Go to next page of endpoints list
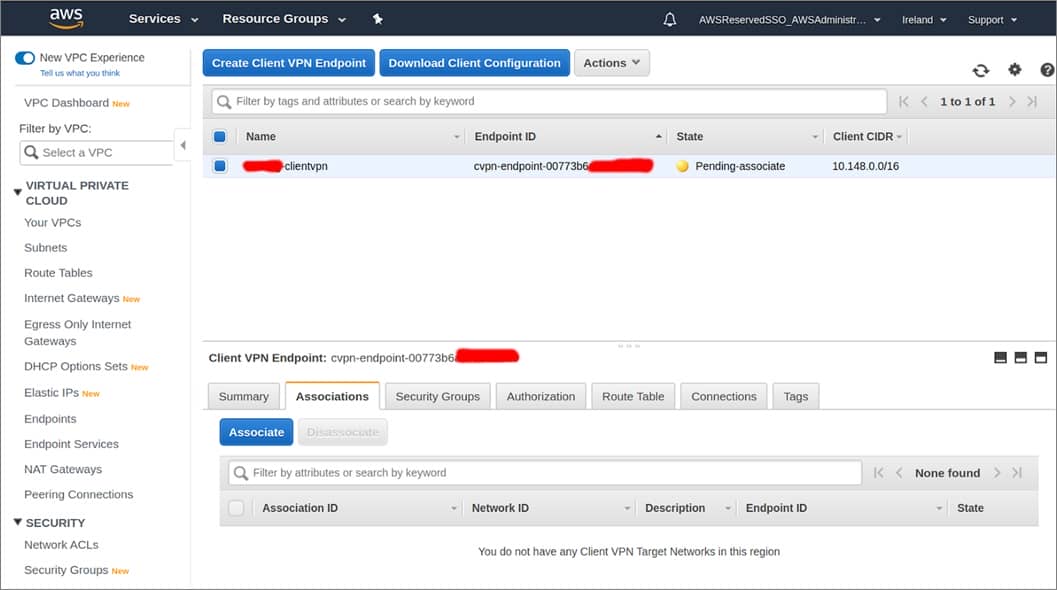Image resolution: width=1057 pixels, height=590 pixels. pyautogui.click(x=1012, y=101)
